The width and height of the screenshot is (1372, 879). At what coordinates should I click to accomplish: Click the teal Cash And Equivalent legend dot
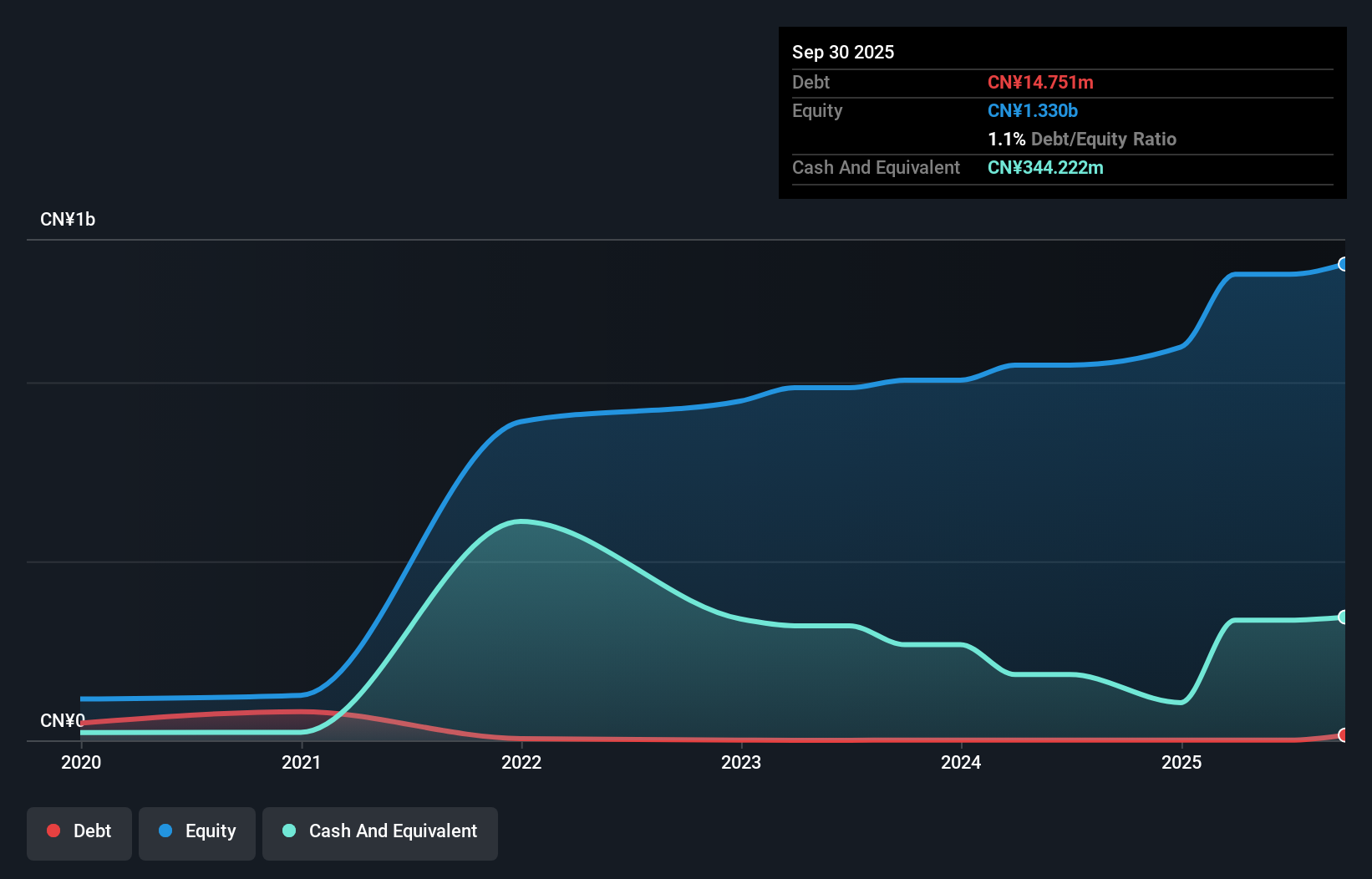click(289, 831)
